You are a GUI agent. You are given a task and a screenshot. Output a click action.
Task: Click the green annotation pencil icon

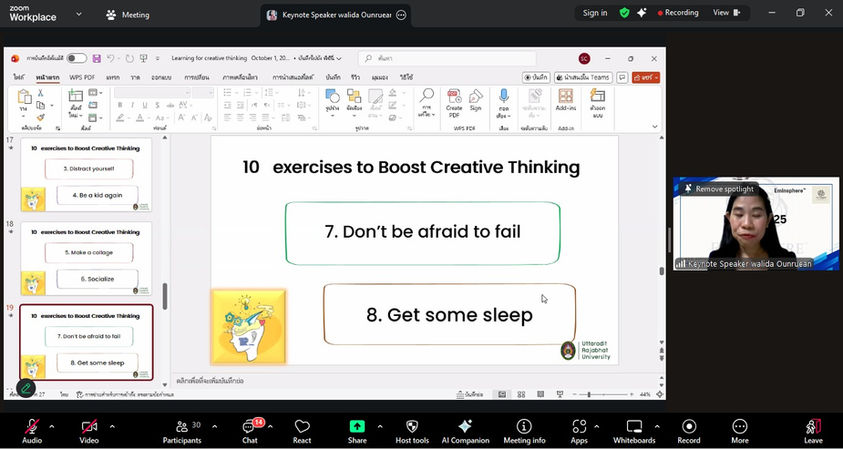(25, 388)
